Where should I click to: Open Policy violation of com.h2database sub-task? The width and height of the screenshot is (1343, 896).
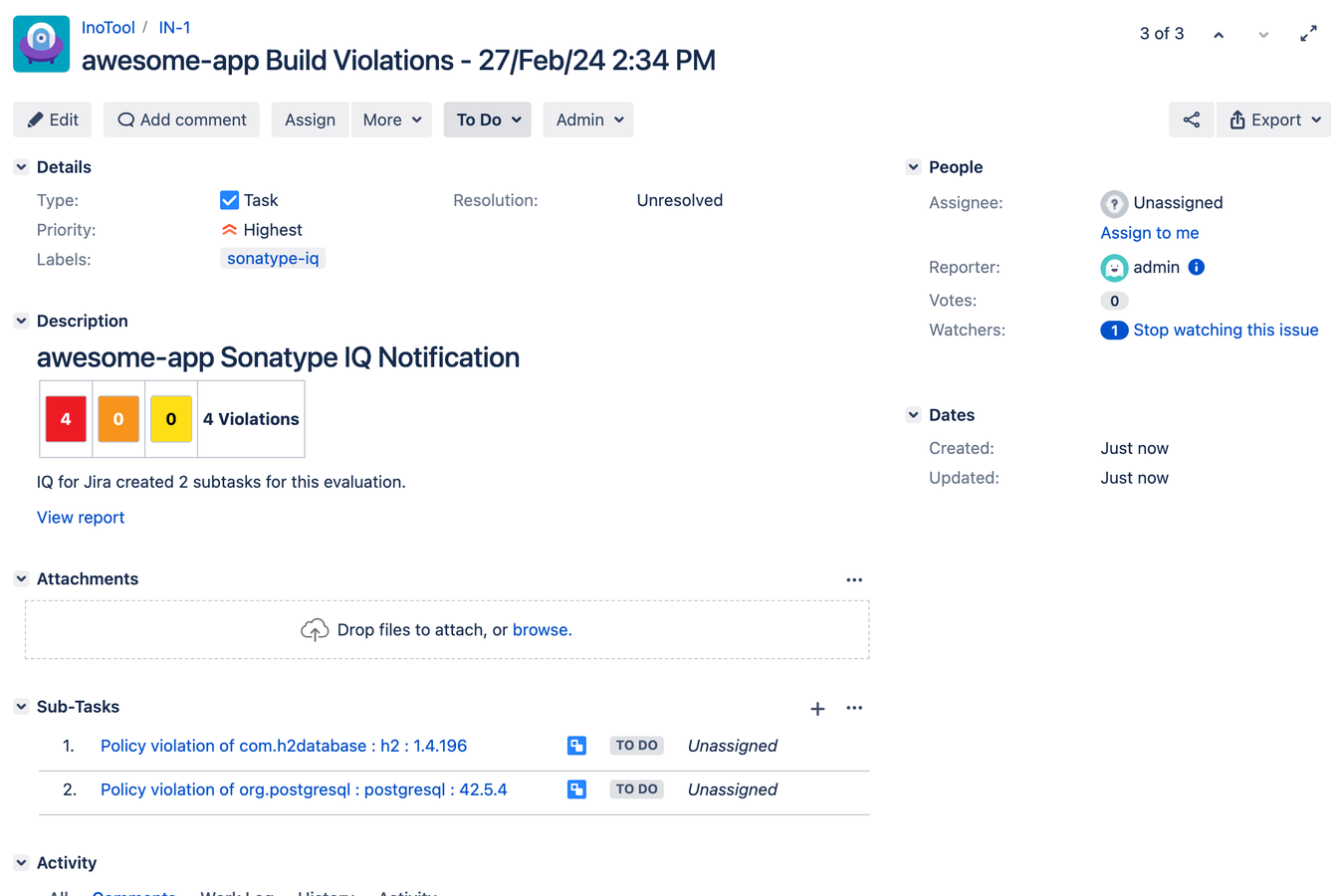[284, 746]
